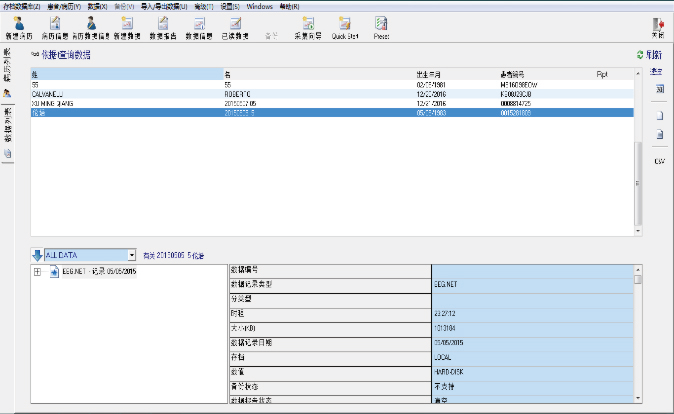The height and width of the screenshot is (414, 674).
Task: Click the new patient record person icon
Action: click(x=19, y=23)
